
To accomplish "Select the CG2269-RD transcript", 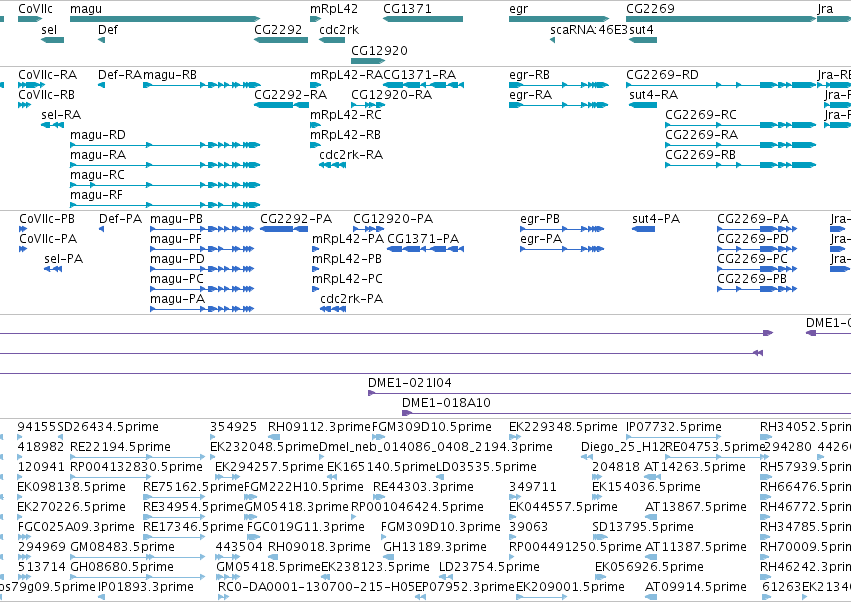I will (x=721, y=85).
